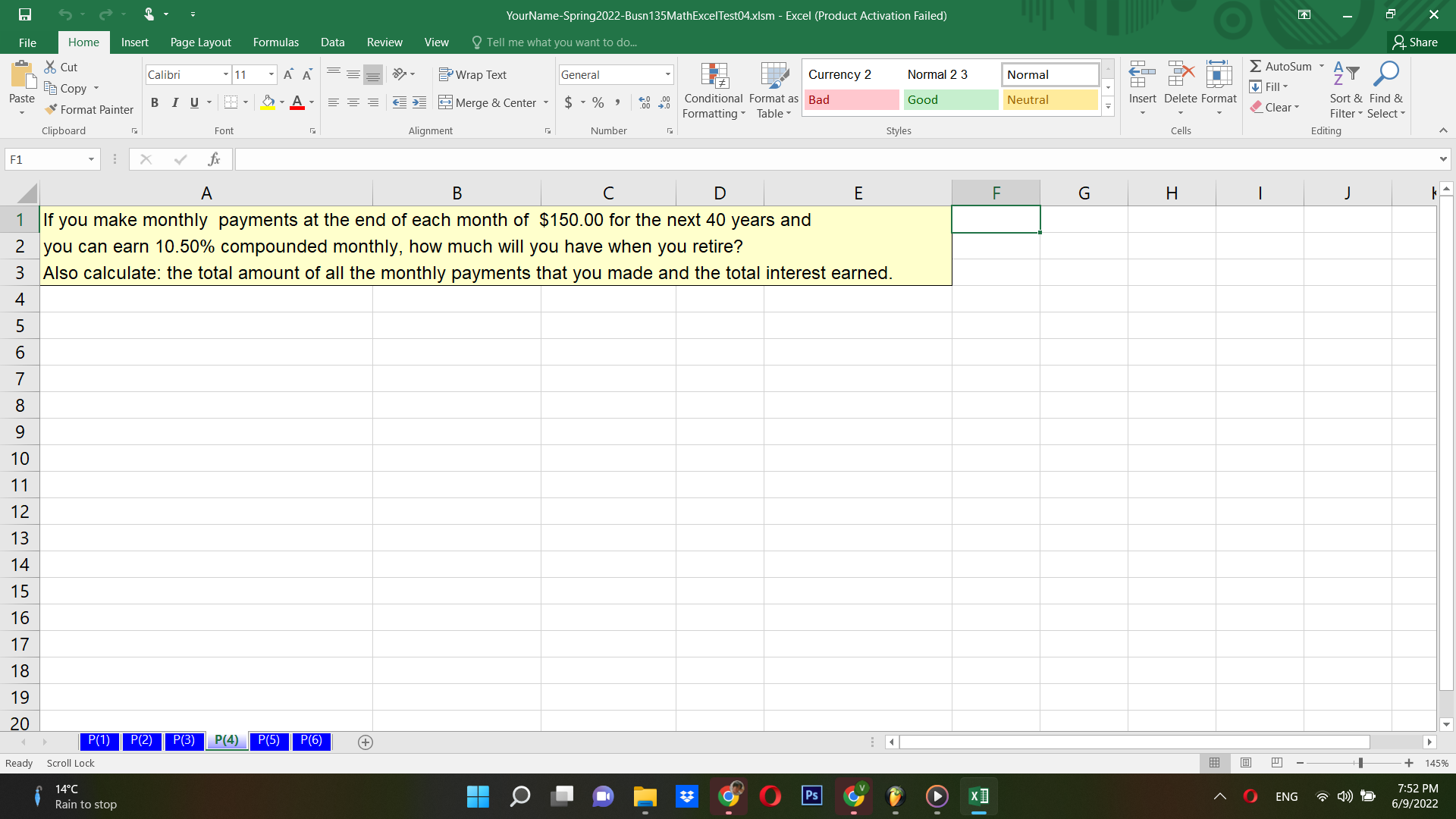Toggle Bold formatting

[x=155, y=102]
